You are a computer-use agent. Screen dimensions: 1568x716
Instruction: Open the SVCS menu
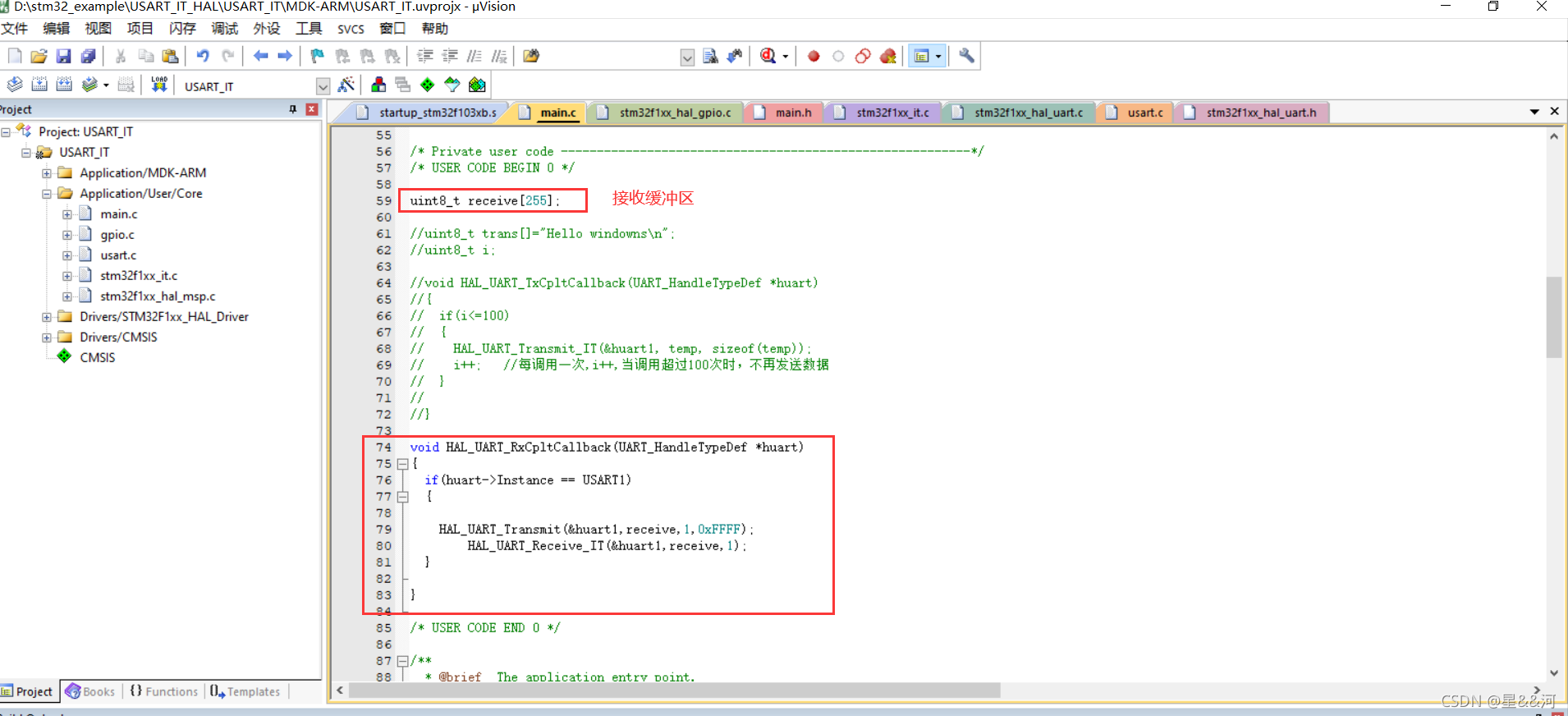pos(351,29)
